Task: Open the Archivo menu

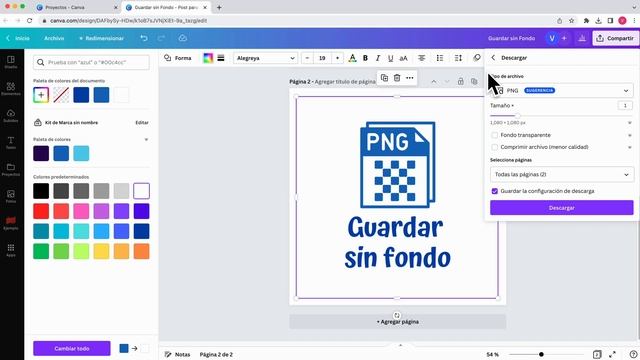Action: (54, 38)
